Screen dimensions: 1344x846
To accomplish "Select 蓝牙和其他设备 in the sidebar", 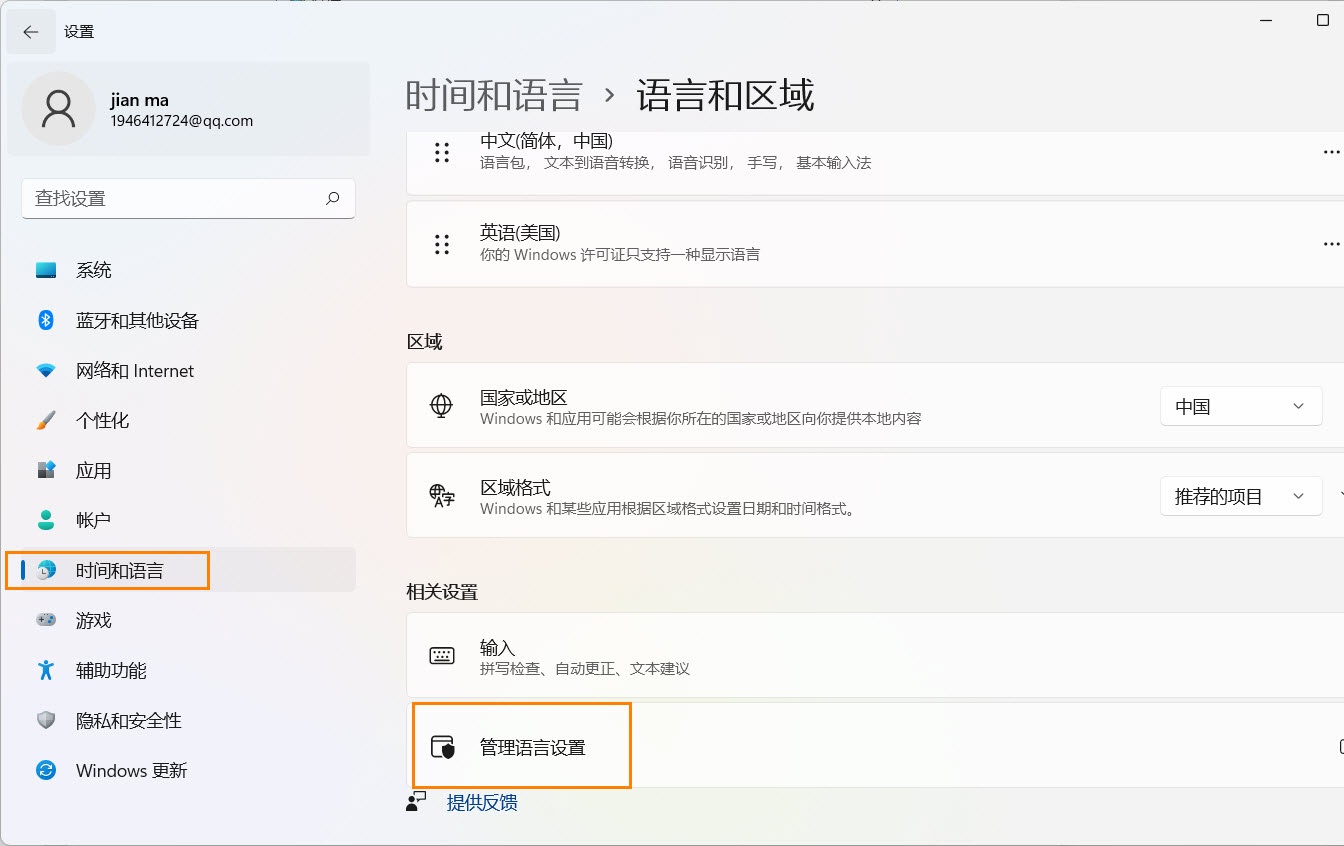I will (x=188, y=320).
